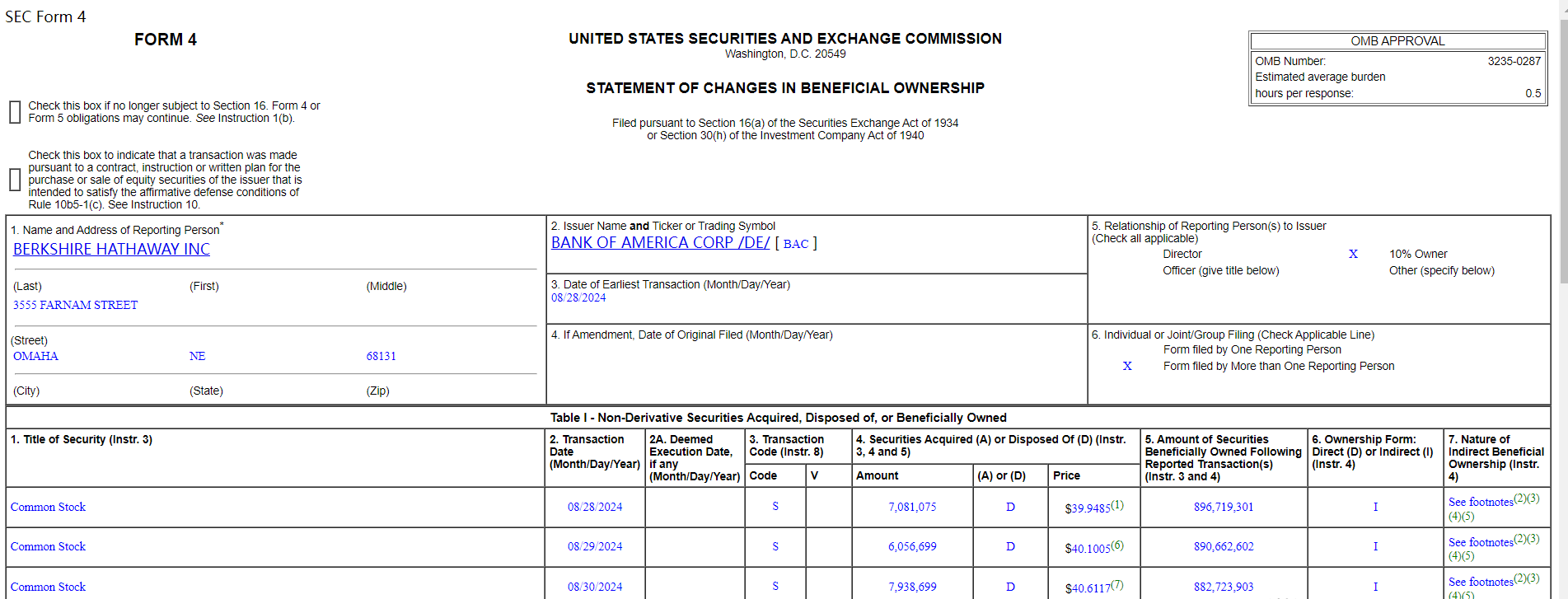Click the owned amount 896,719,301
Screen dimensions: 1568x599
point(1224,507)
